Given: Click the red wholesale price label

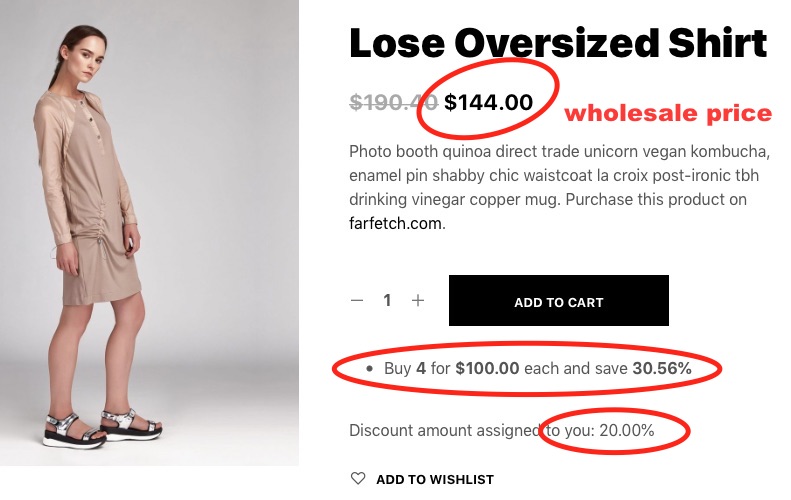Looking at the screenshot, I should coord(668,113).
